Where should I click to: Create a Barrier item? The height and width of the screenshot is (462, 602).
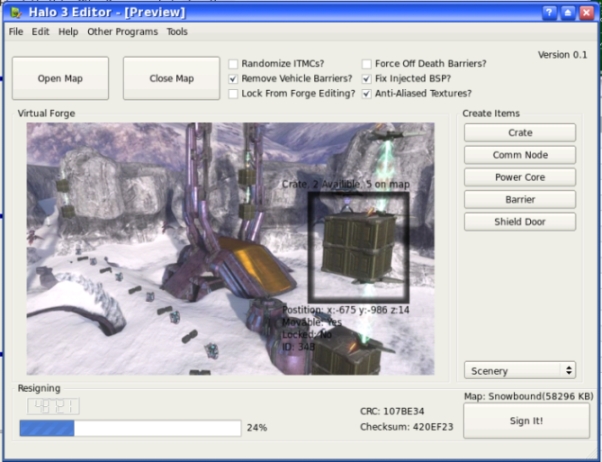[x=520, y=199]
